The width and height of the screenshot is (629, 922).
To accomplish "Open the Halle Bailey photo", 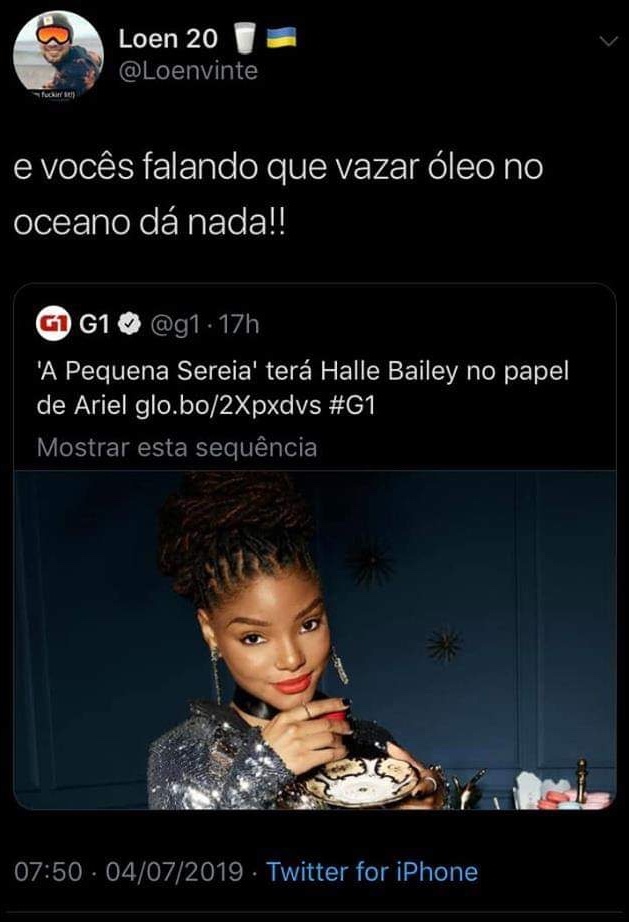I will click(x=314, y=639).
